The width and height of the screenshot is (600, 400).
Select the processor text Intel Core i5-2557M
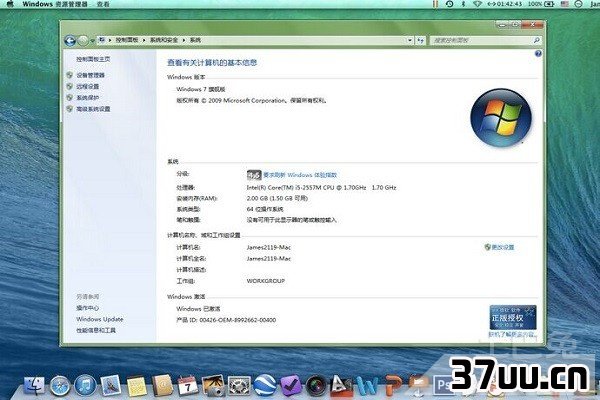[x=321, y=188]
